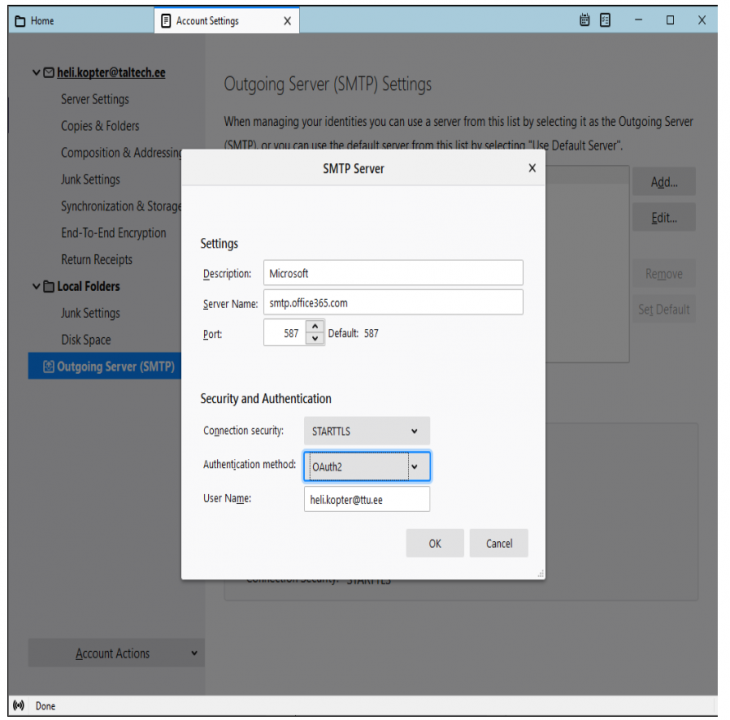The width and height of the screenshot is (730, 720).
Task: Click the envelope icon beside heli.kopter@taltech.ee
Action: click(x=49, y=73)
